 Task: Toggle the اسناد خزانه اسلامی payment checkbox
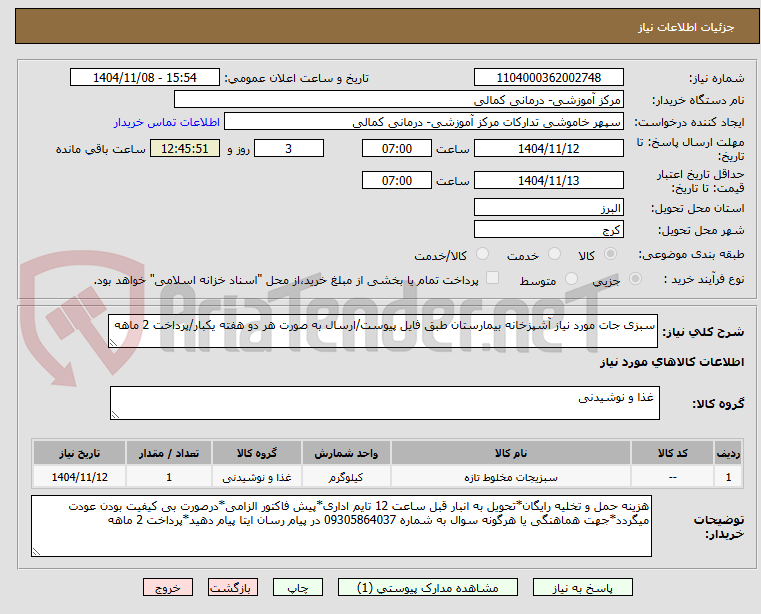493,278
